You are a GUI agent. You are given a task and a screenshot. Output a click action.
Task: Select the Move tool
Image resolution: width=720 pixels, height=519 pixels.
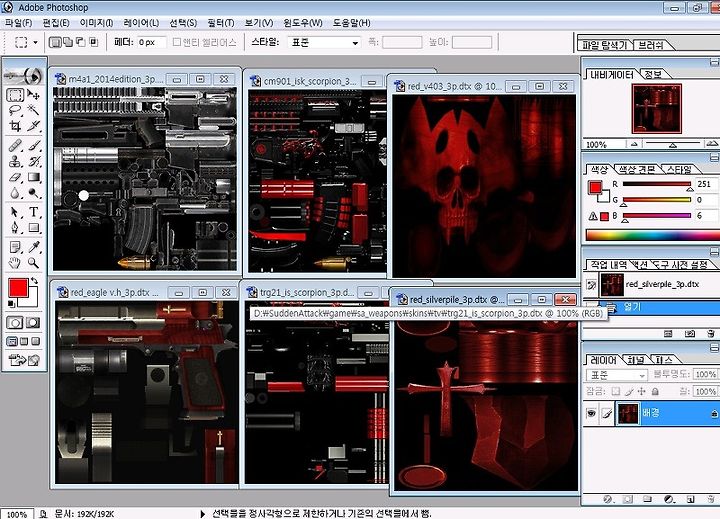pyautogui.click(x=33, y=95)
